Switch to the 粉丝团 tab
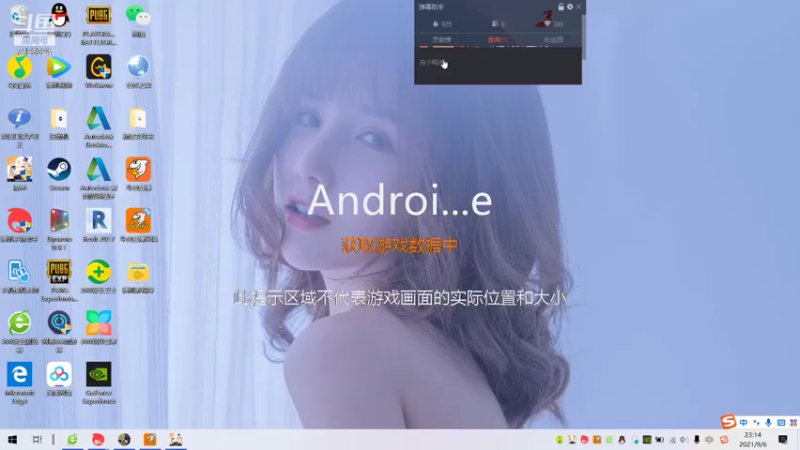Image resolution: width=800 pixels, height=450 pixels. [554, 40]
